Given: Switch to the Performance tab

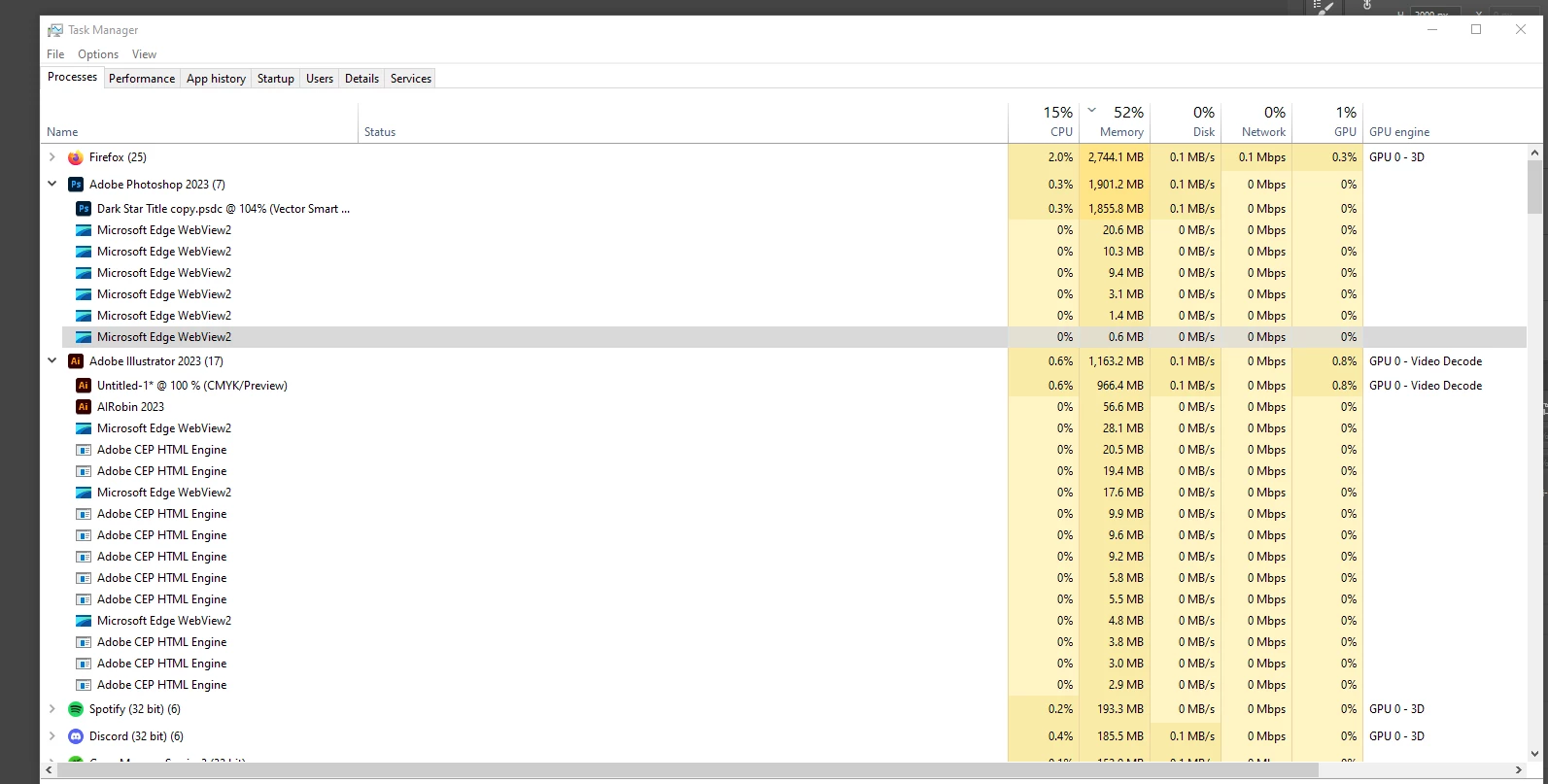Looking at the screenshot, I should tap(142, 79).
